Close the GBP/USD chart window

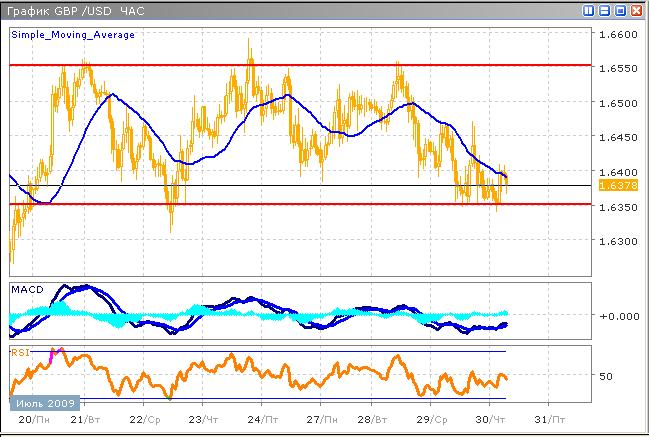point(636,11)
